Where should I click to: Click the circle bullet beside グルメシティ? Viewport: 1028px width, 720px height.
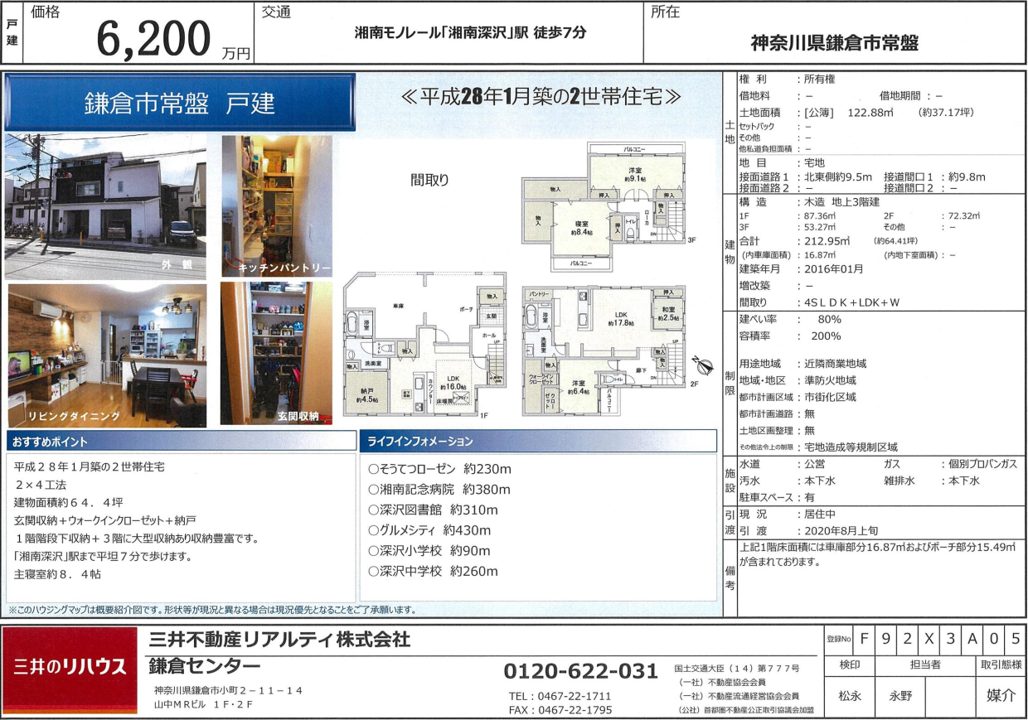point(373,530)
